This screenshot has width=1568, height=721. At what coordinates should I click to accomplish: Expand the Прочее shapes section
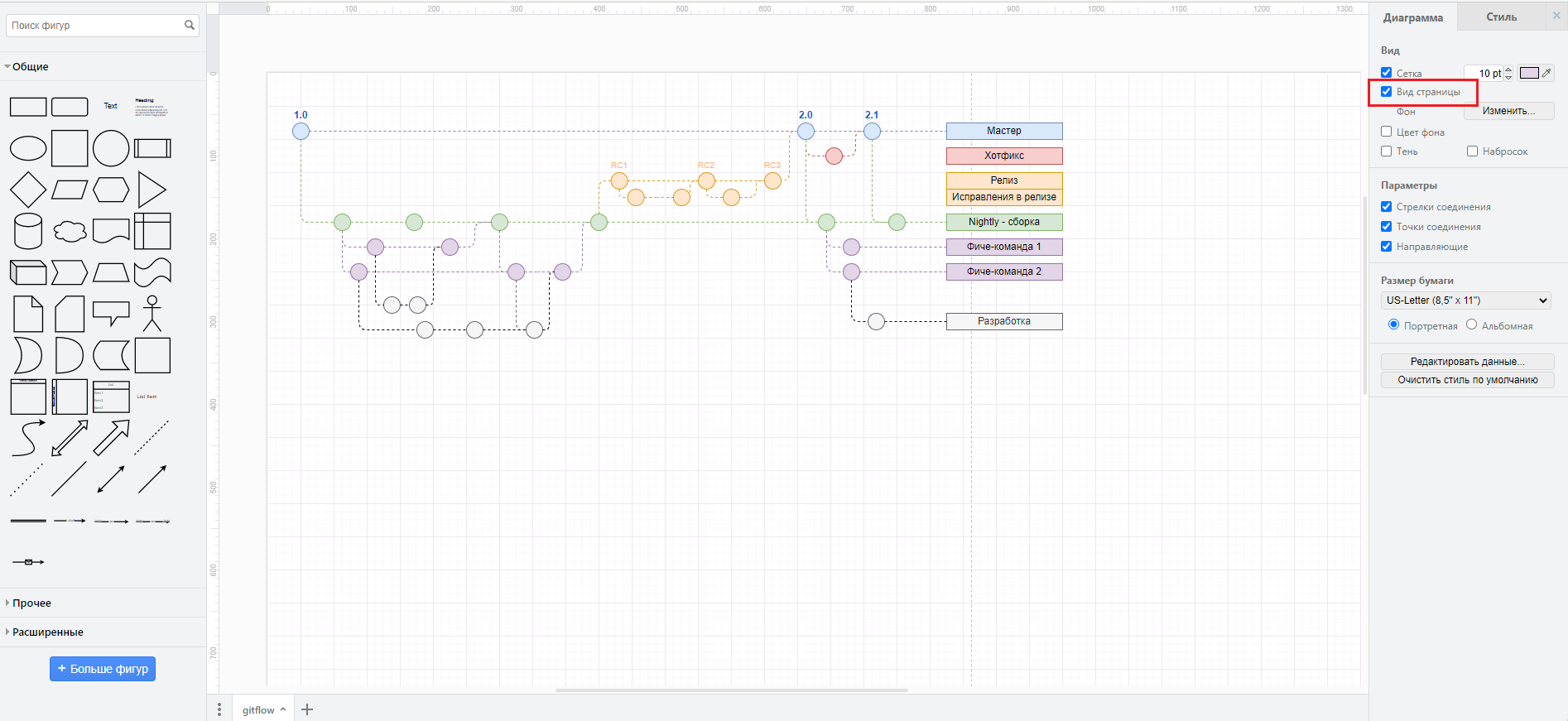click(x=103, y=603)
